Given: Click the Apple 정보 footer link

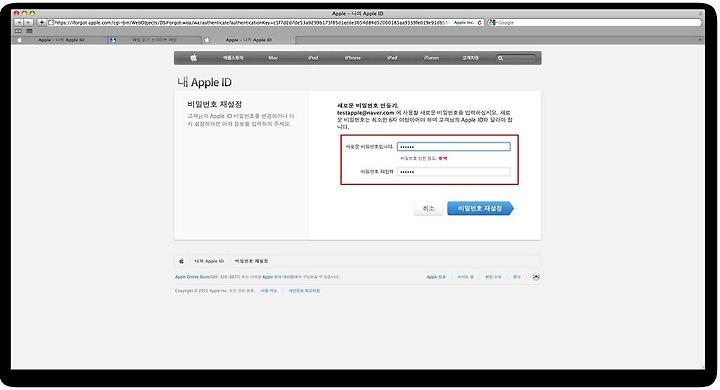Looking at the screenshot, I should [x=436, y=277].
